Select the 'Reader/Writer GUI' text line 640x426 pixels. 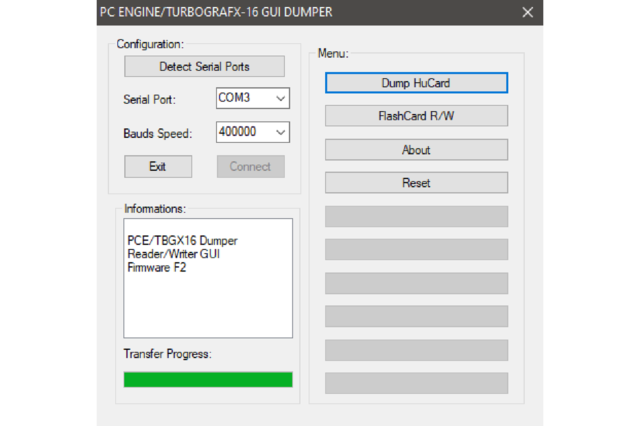(x=173, y=254)
